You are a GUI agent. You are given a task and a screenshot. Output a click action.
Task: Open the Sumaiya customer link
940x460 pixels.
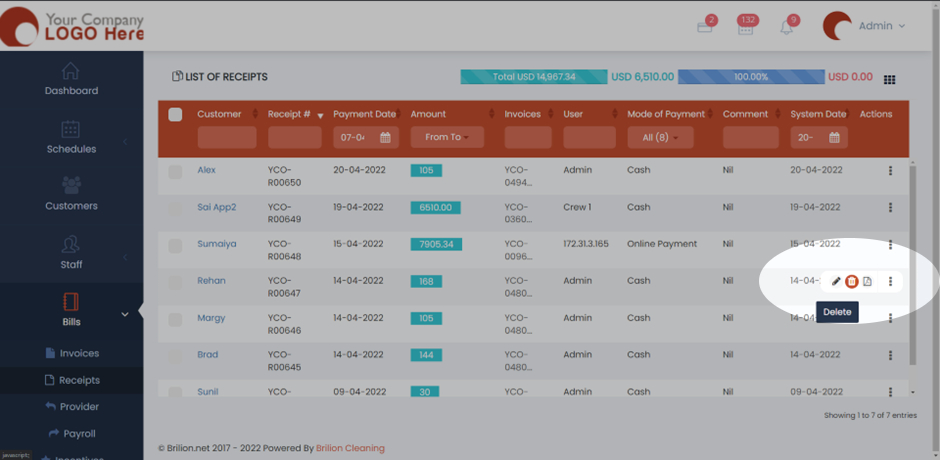pyautogui.click(x=216, y=244)
